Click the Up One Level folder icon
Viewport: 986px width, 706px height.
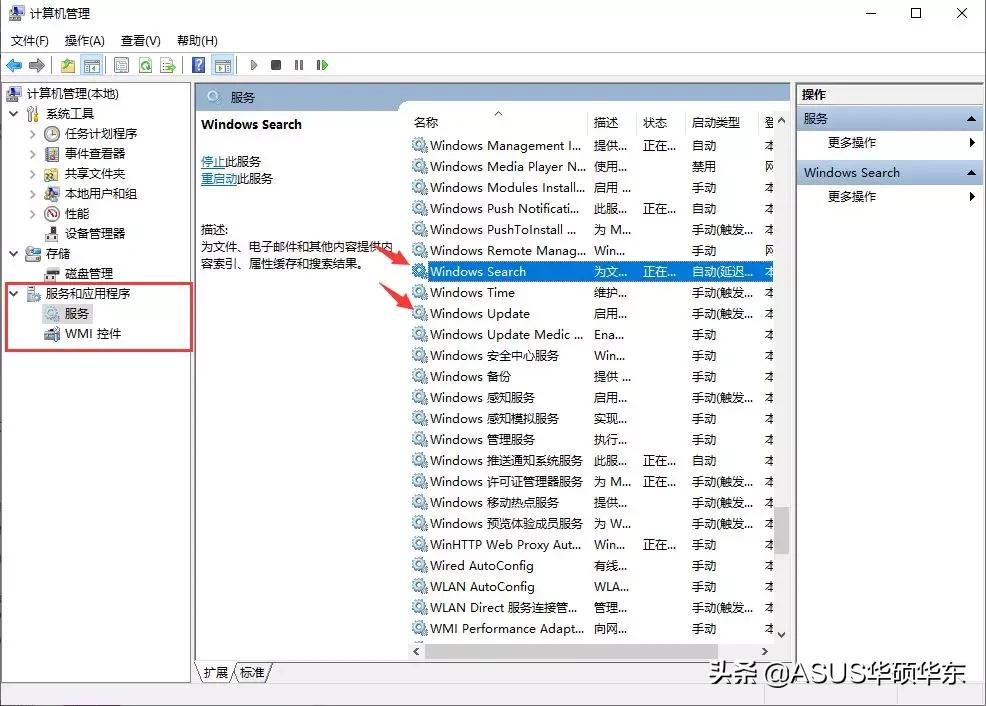[68, 66]
